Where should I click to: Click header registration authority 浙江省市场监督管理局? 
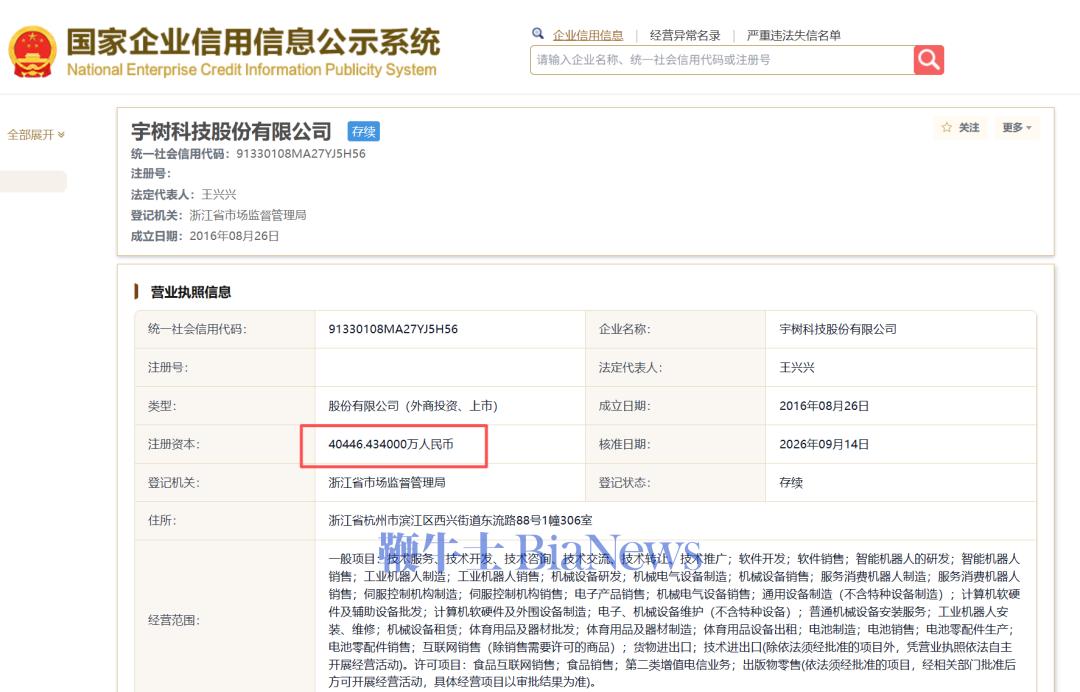tap(248, 216)
